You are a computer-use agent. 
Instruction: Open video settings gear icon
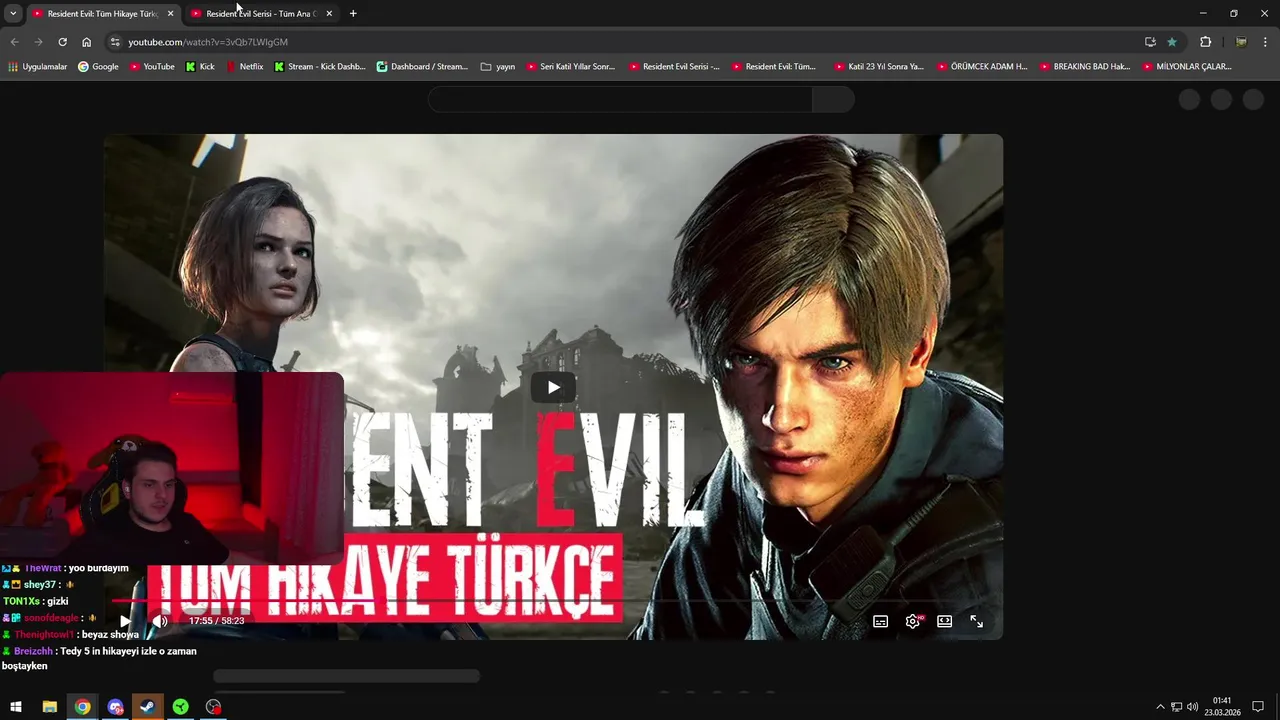point(913,621)
